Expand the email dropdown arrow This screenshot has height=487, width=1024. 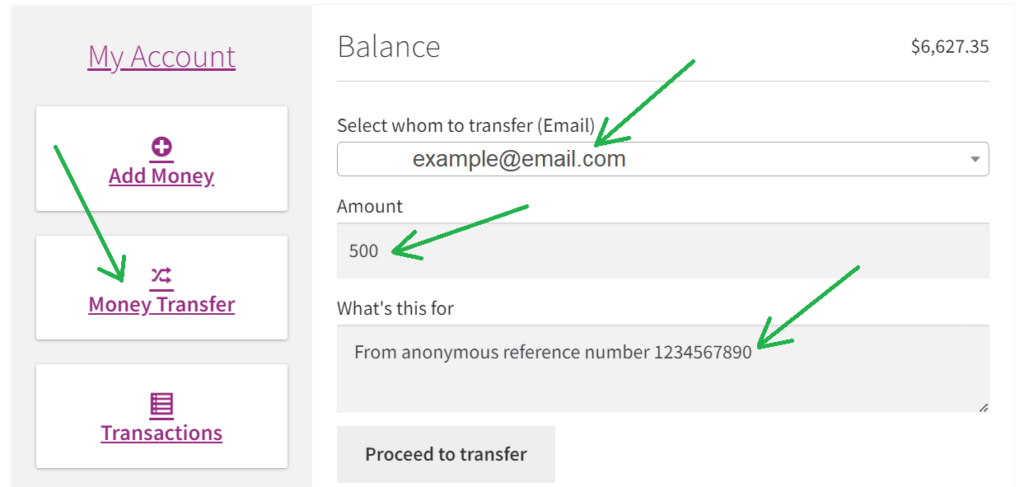tap(975, 159)
